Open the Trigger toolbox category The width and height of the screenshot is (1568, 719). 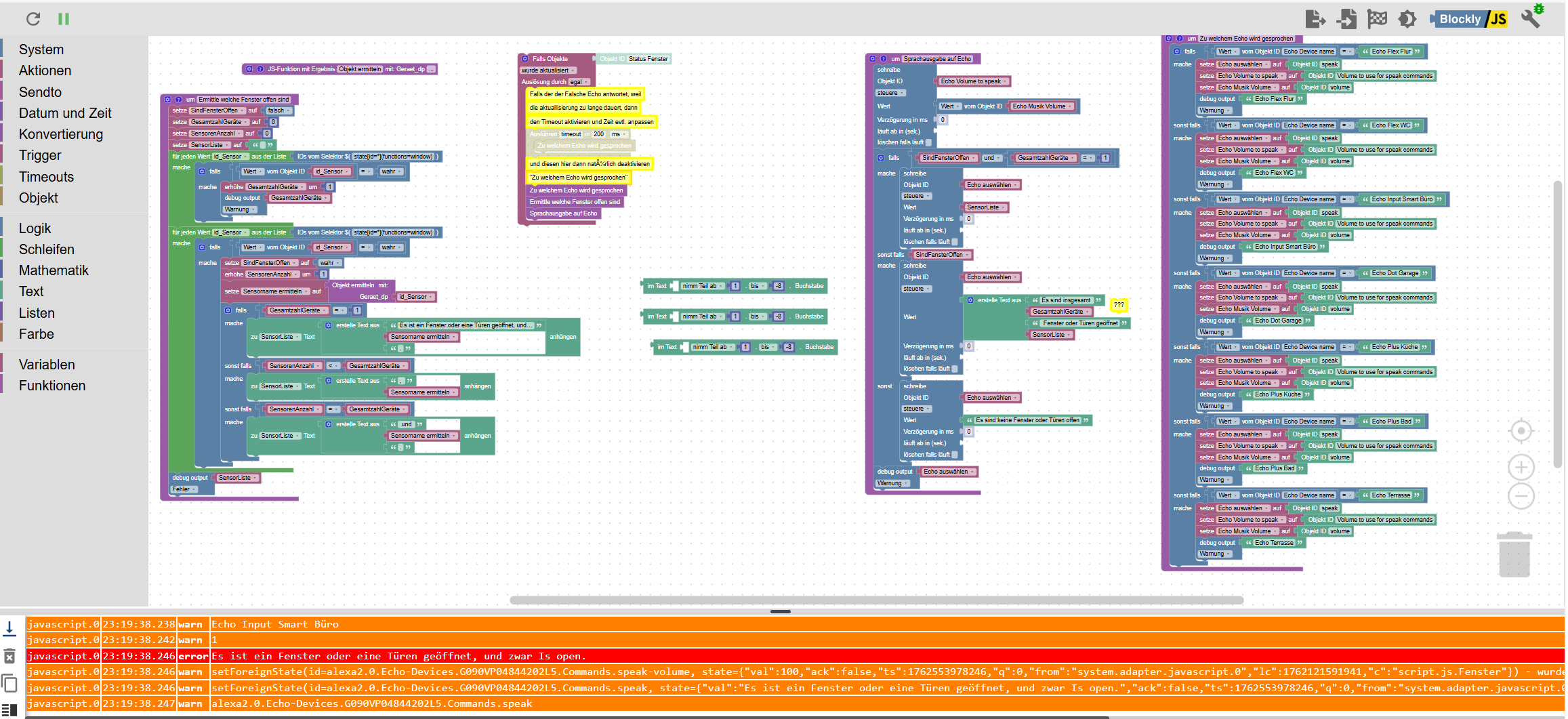point(40,155)
